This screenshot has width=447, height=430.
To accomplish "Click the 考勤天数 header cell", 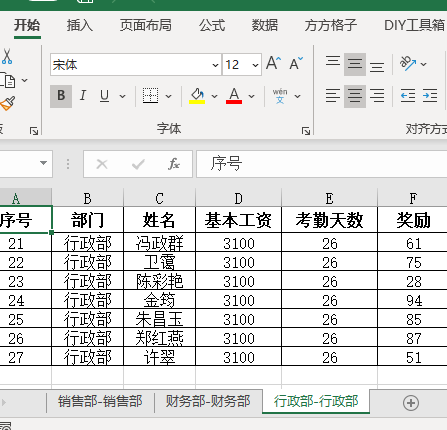I will coord(329,220).
